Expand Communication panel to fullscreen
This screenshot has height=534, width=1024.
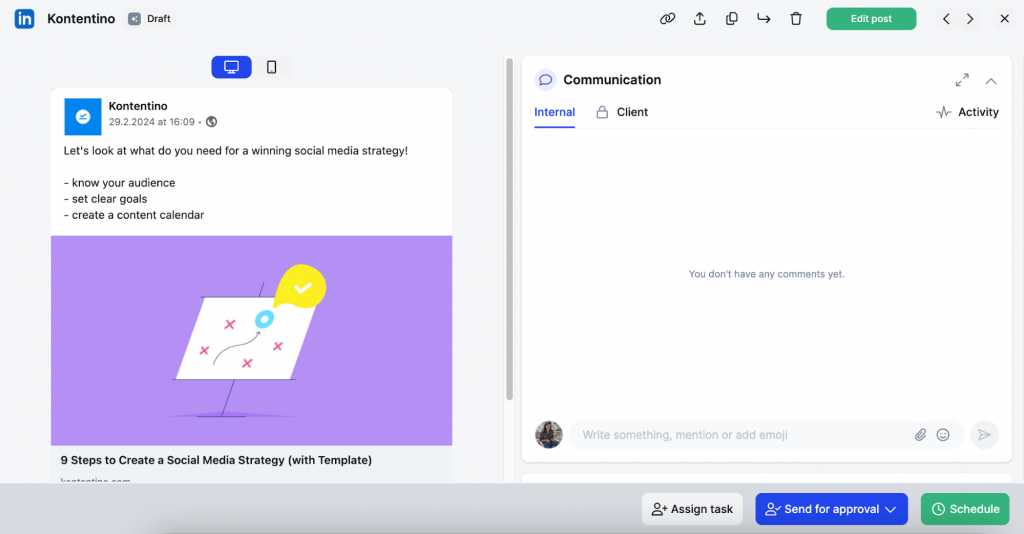962,80
